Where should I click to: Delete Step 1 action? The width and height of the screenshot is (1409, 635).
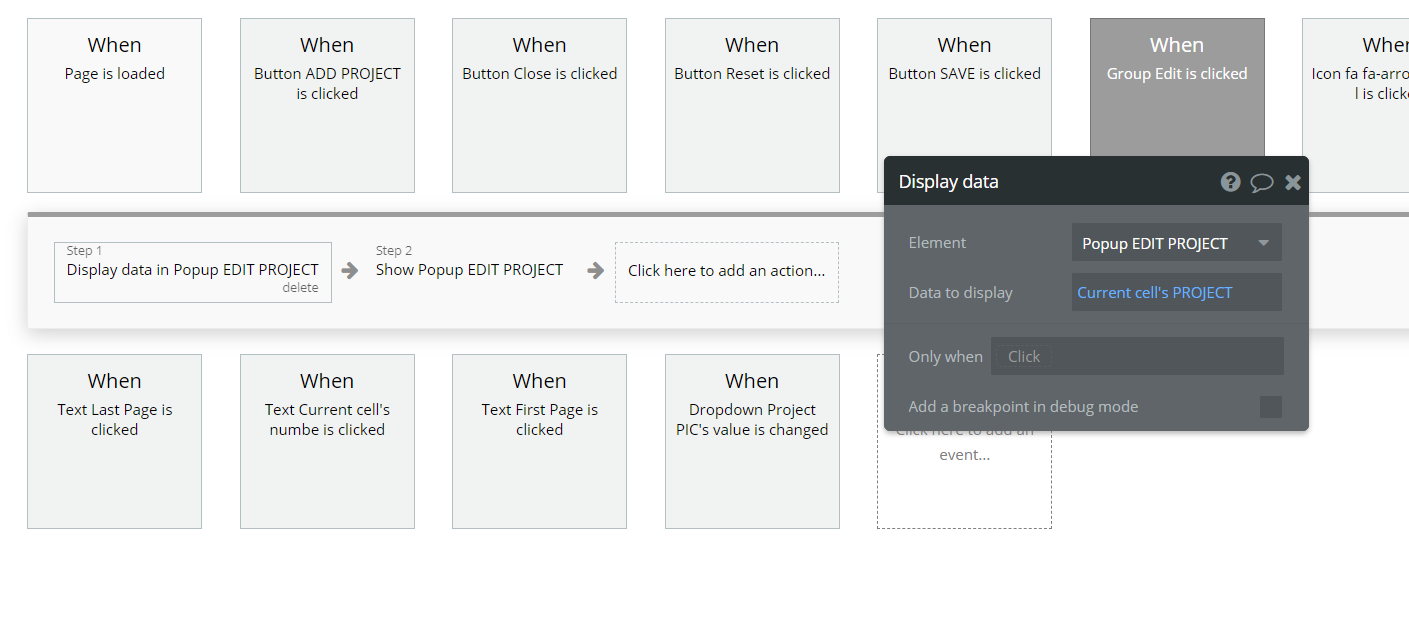click(x=300, y=288)
